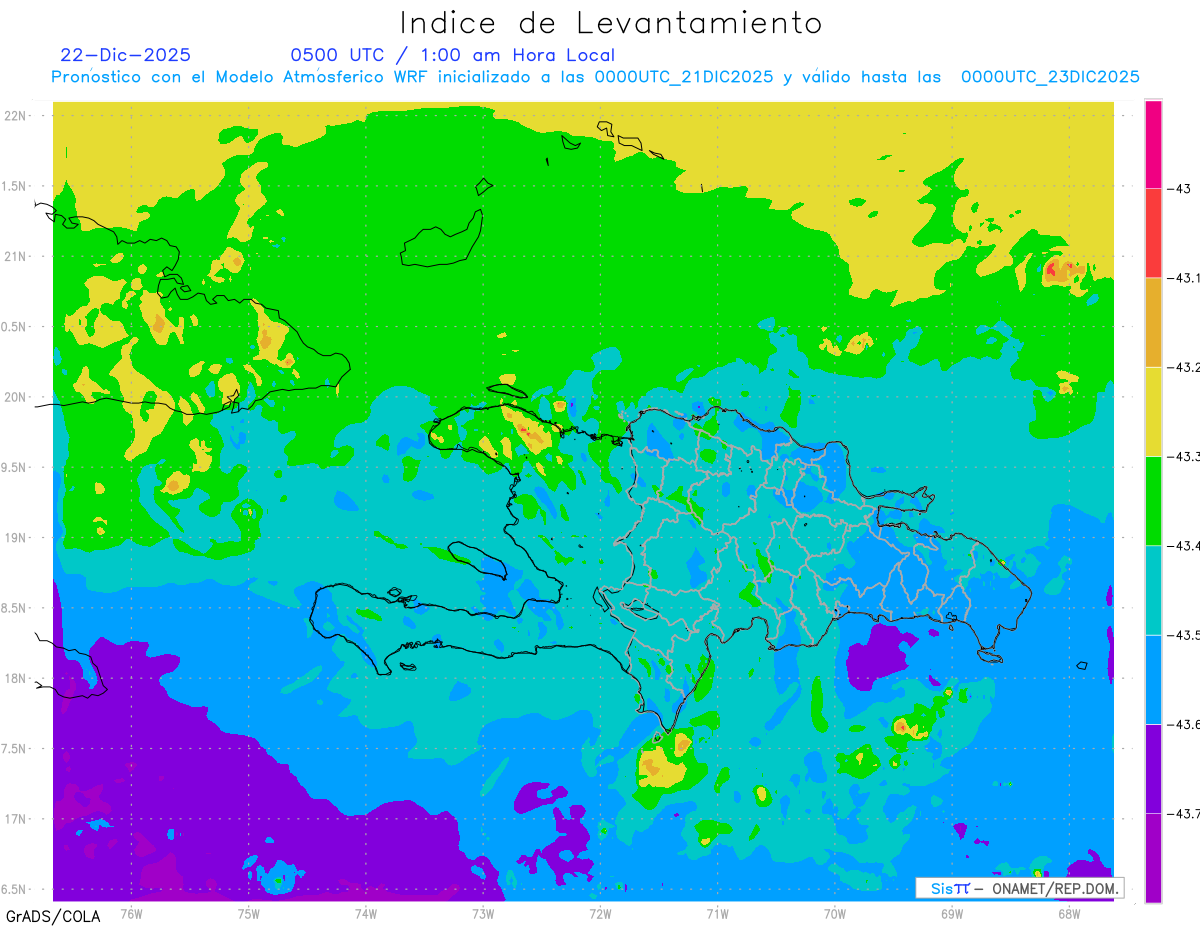The image size is (1200, 927).
Task: Click the '-43.6' colorbar value
Action: [x=1184, y=724]
